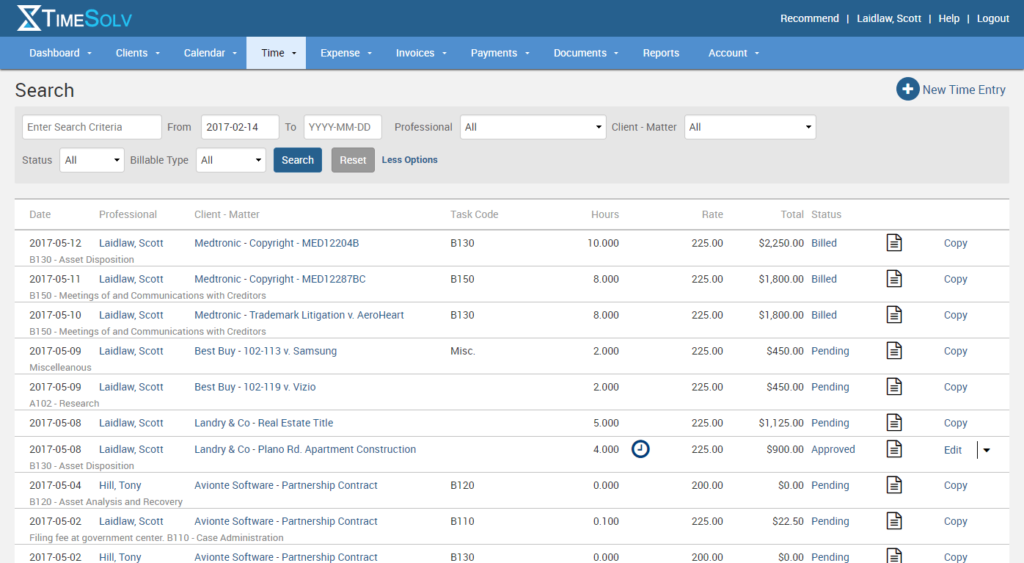
Task: Open the Clients menu
Action: tap(137, 53)
